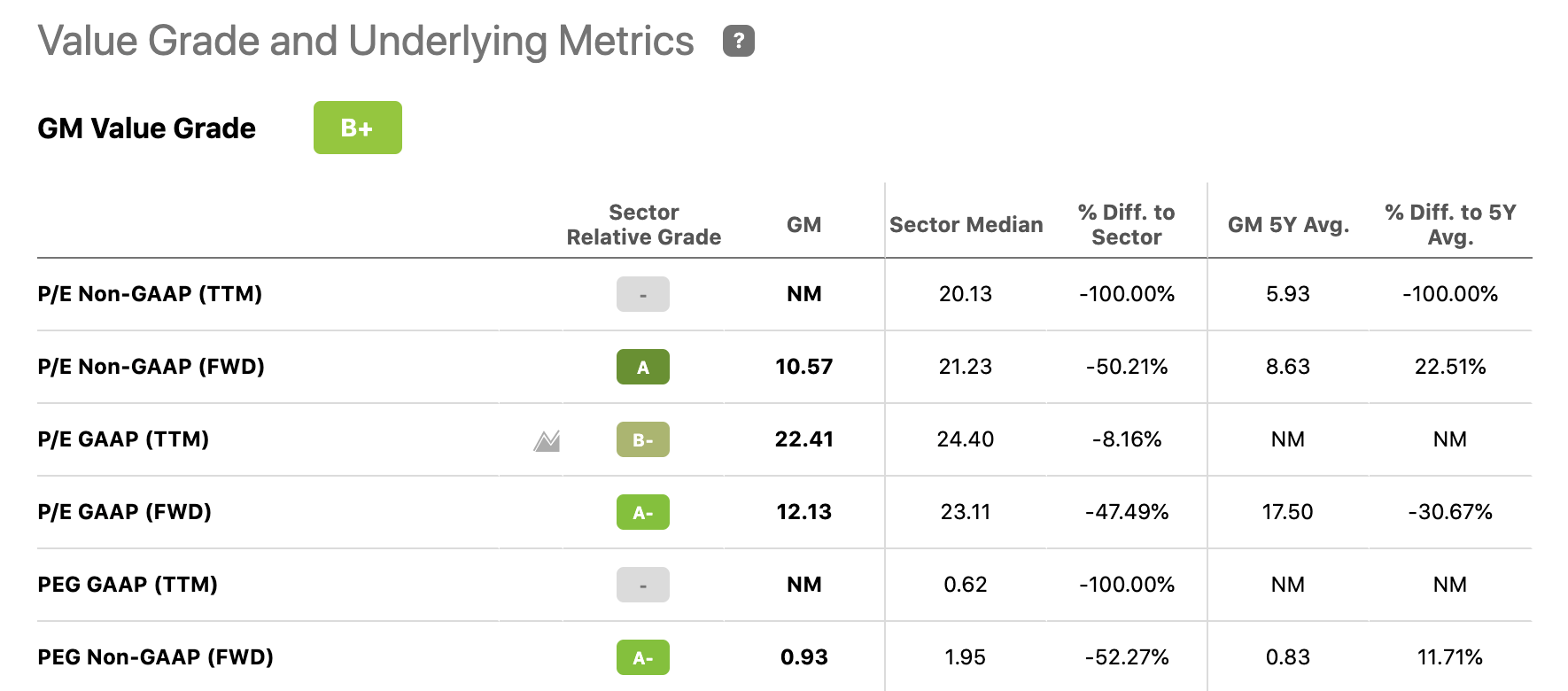The image size is (1568, 691).
Task: Sort by GM 5Y Avg. column
Action: tap(1286, 224)
